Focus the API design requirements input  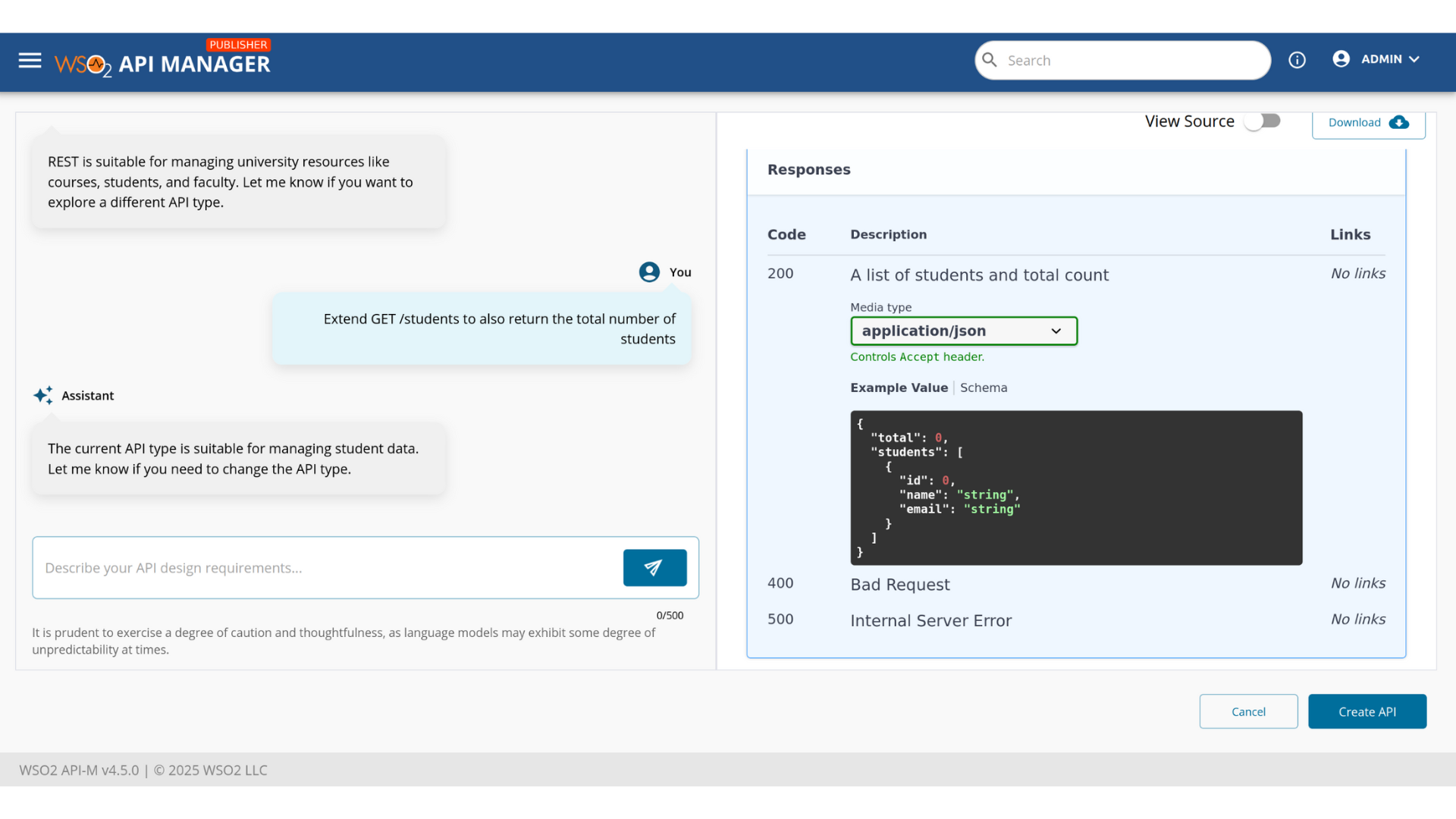[x=326, y=568]
